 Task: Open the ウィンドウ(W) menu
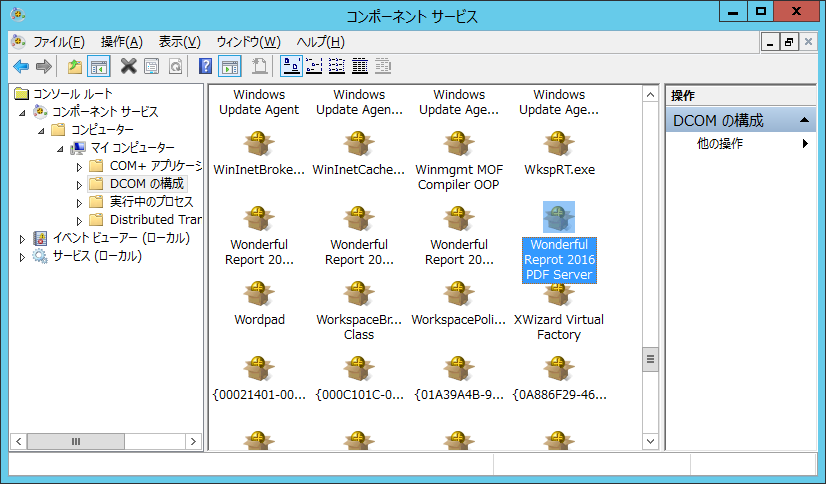tap(248, 42)
